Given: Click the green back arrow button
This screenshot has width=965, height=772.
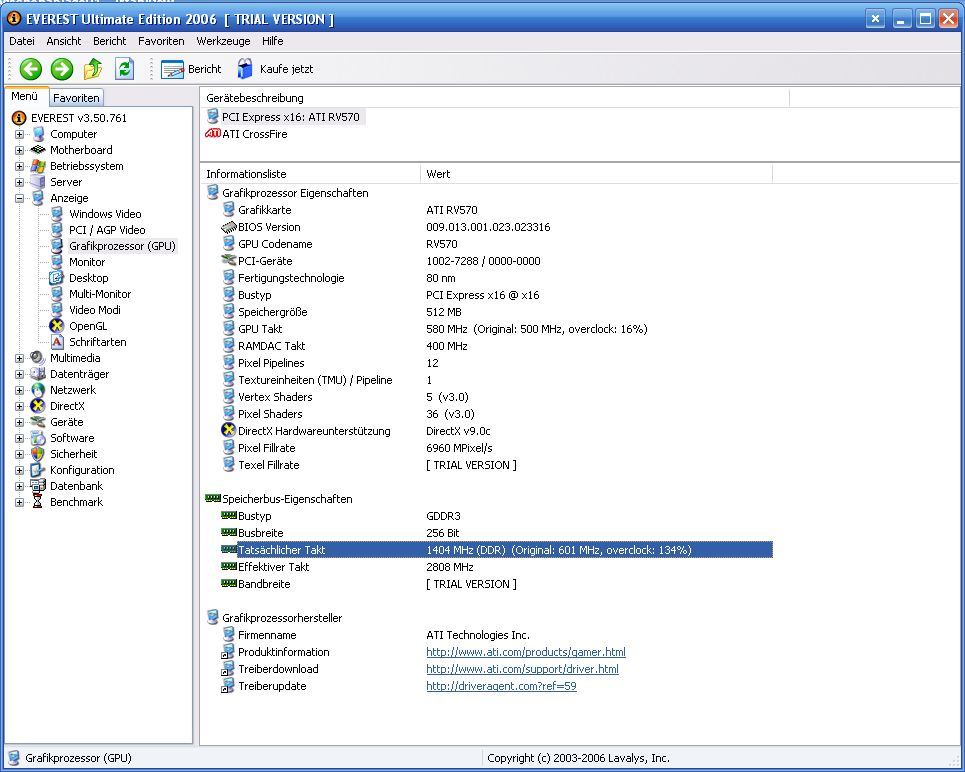Looking at the screenshot, I should pos(31,69).
